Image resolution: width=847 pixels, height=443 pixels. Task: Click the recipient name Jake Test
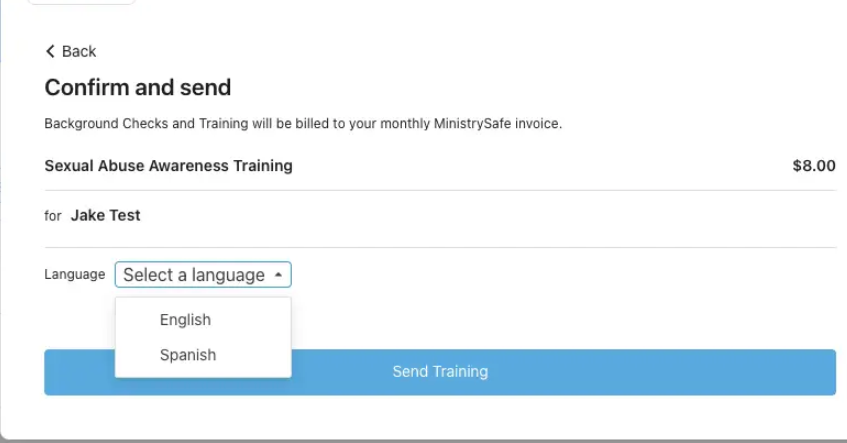click(x=105, y=215)
